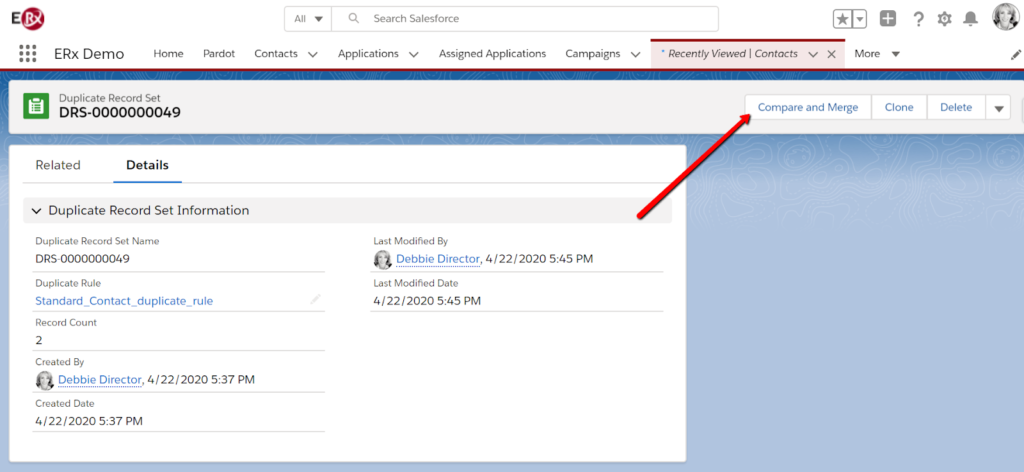Open the App Launcher grid icon

(28, 54)
